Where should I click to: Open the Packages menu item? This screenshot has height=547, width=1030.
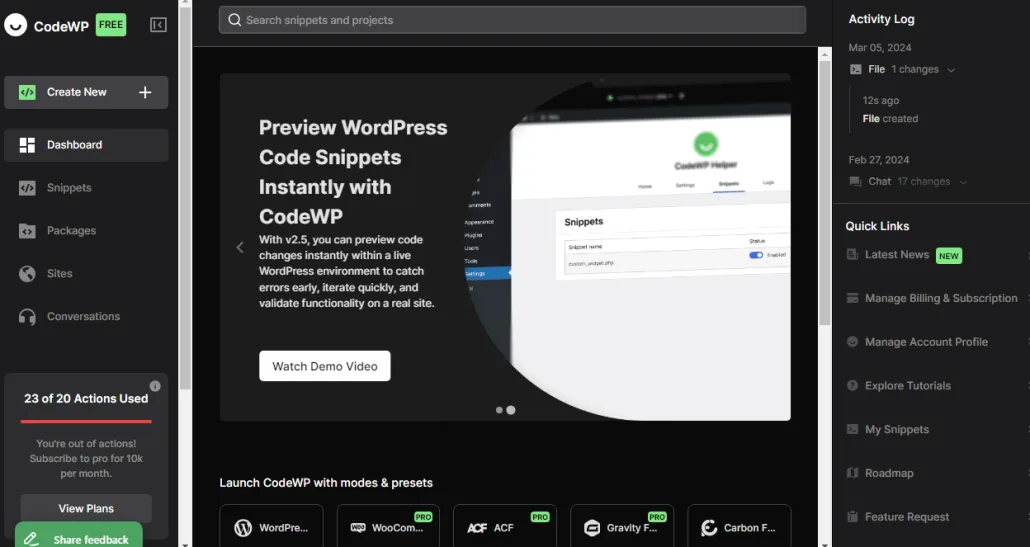[x=86, y=231]
